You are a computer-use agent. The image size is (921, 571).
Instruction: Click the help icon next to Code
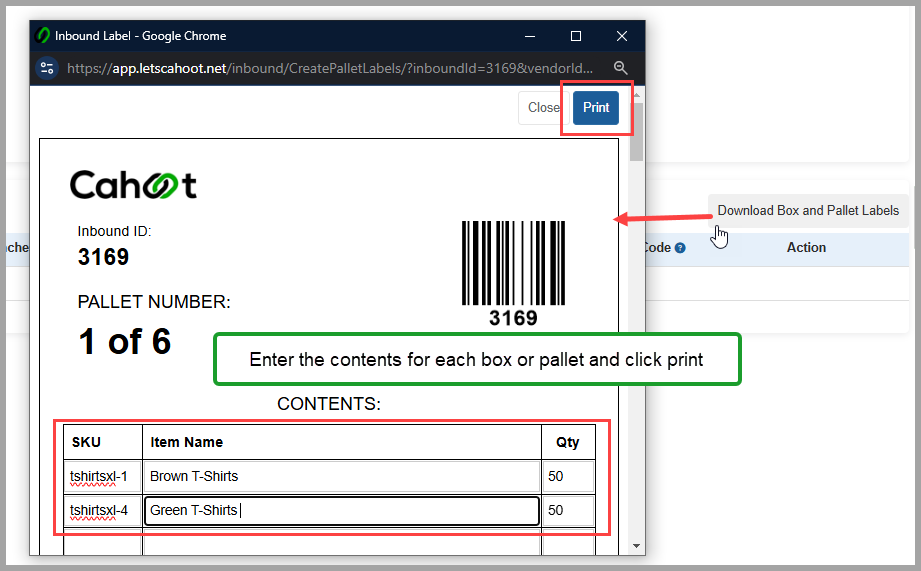680,248
